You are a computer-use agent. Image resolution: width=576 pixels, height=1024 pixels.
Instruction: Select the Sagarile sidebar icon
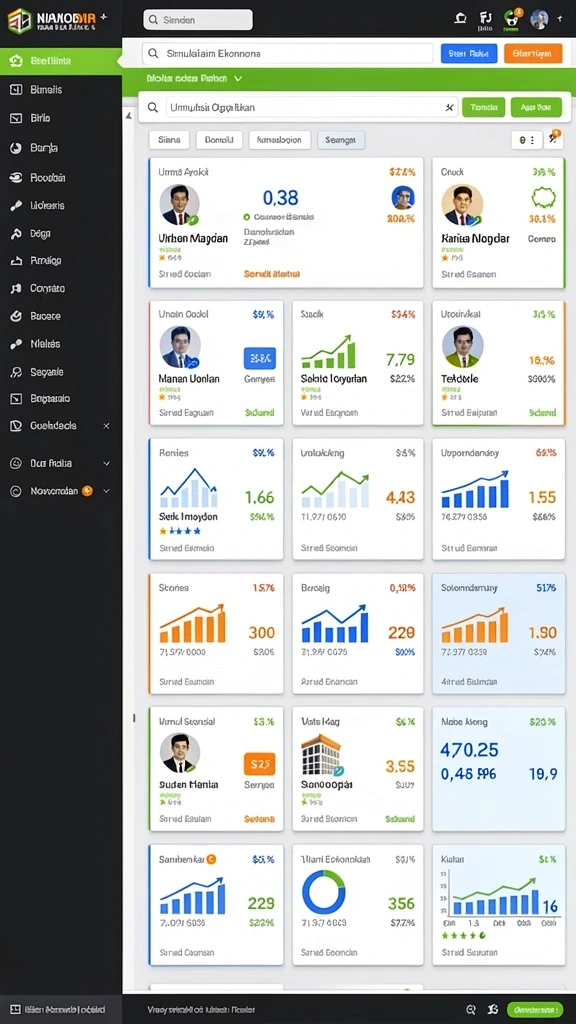[16, 372]
